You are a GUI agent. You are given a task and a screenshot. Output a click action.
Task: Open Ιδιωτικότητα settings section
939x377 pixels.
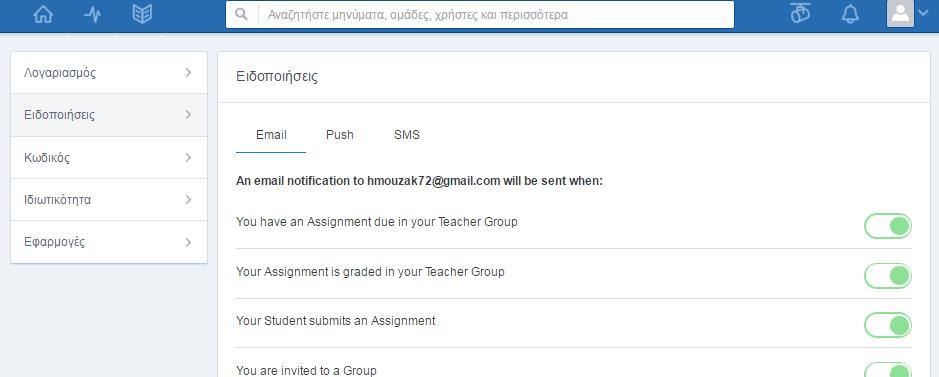click(109, 199)
